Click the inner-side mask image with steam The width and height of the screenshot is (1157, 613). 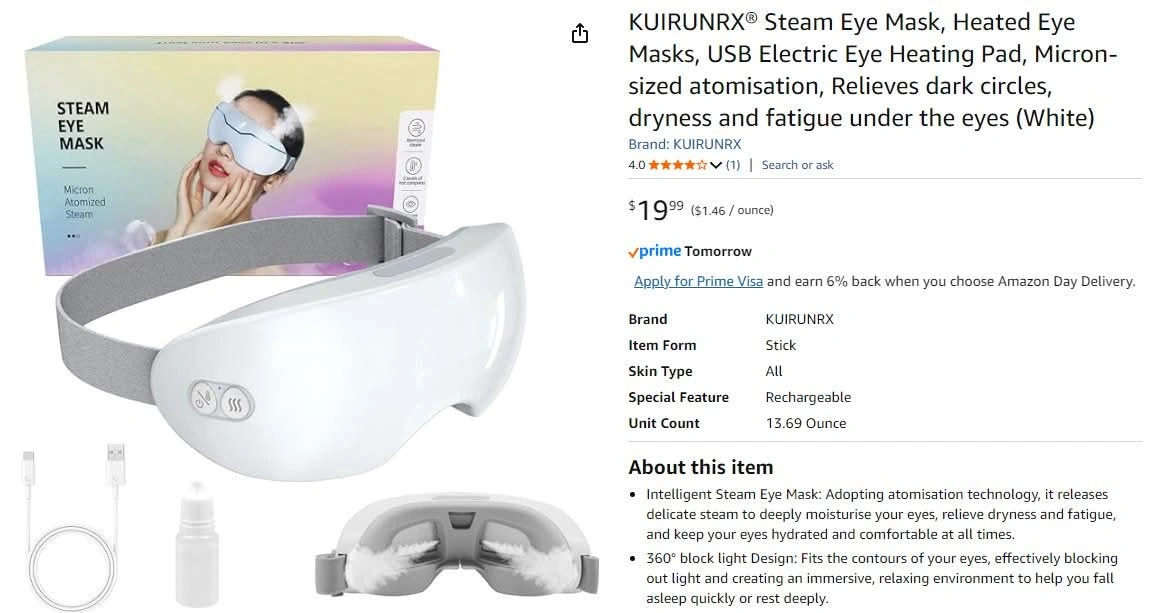[x=457, y=544]
